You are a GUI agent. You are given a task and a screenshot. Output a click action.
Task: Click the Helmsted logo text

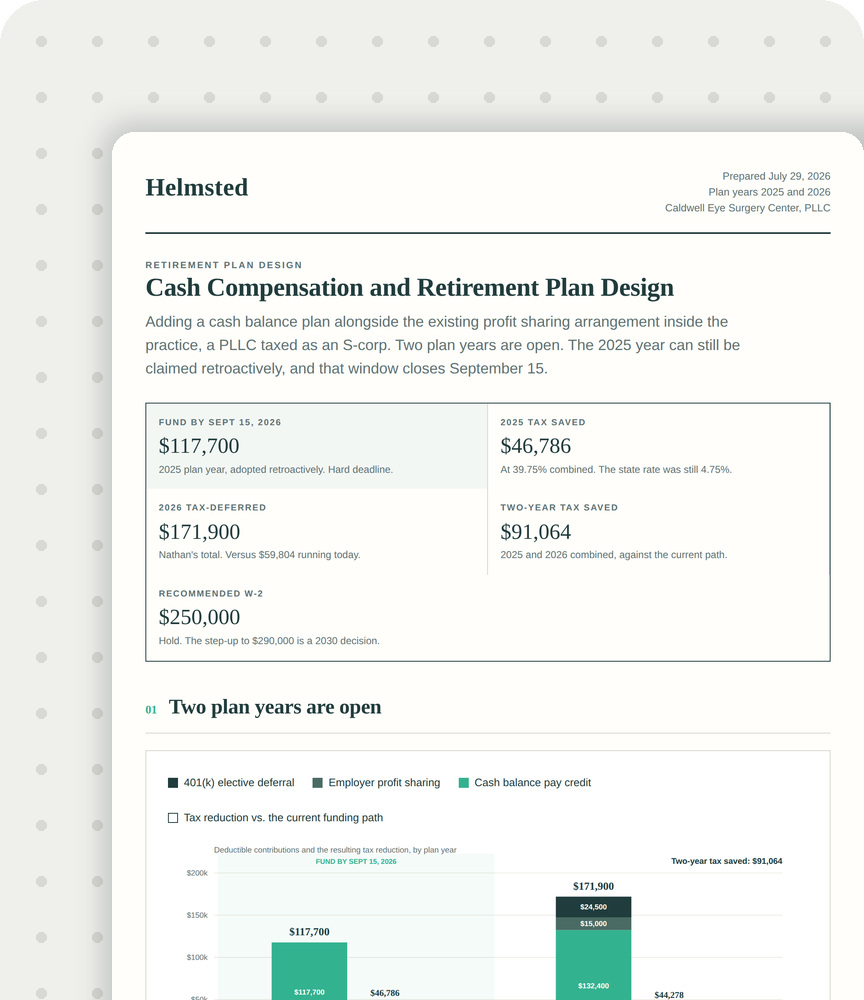tap(196, 188)
